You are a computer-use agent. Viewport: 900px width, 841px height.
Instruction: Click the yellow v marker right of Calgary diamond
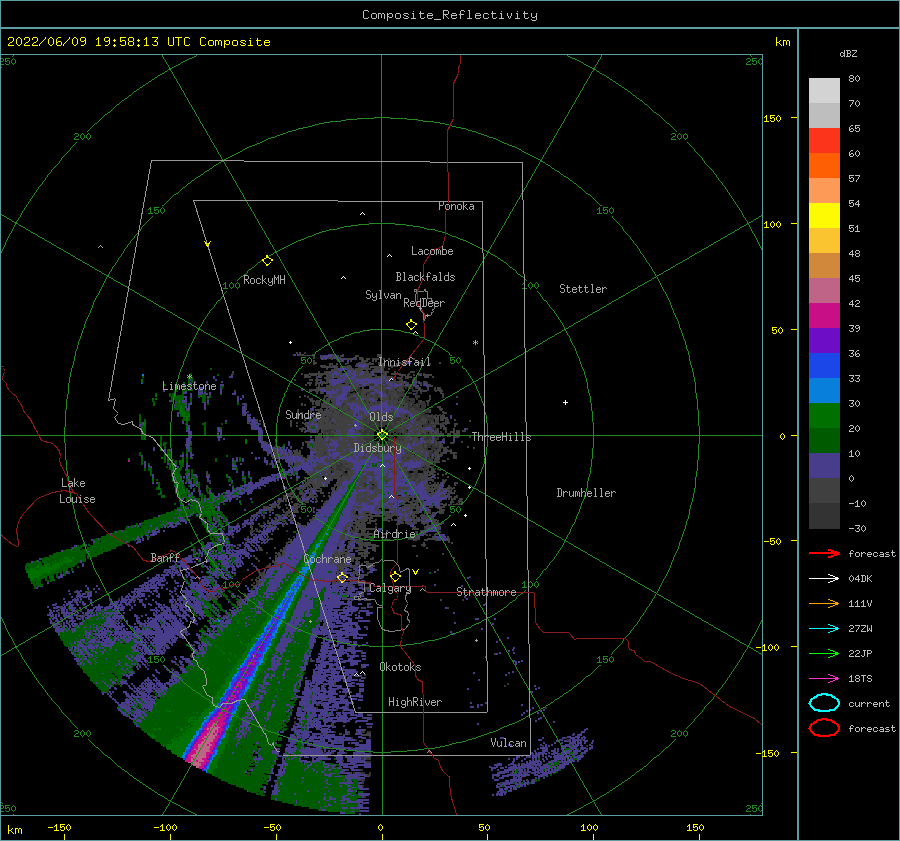pos(416,572)
